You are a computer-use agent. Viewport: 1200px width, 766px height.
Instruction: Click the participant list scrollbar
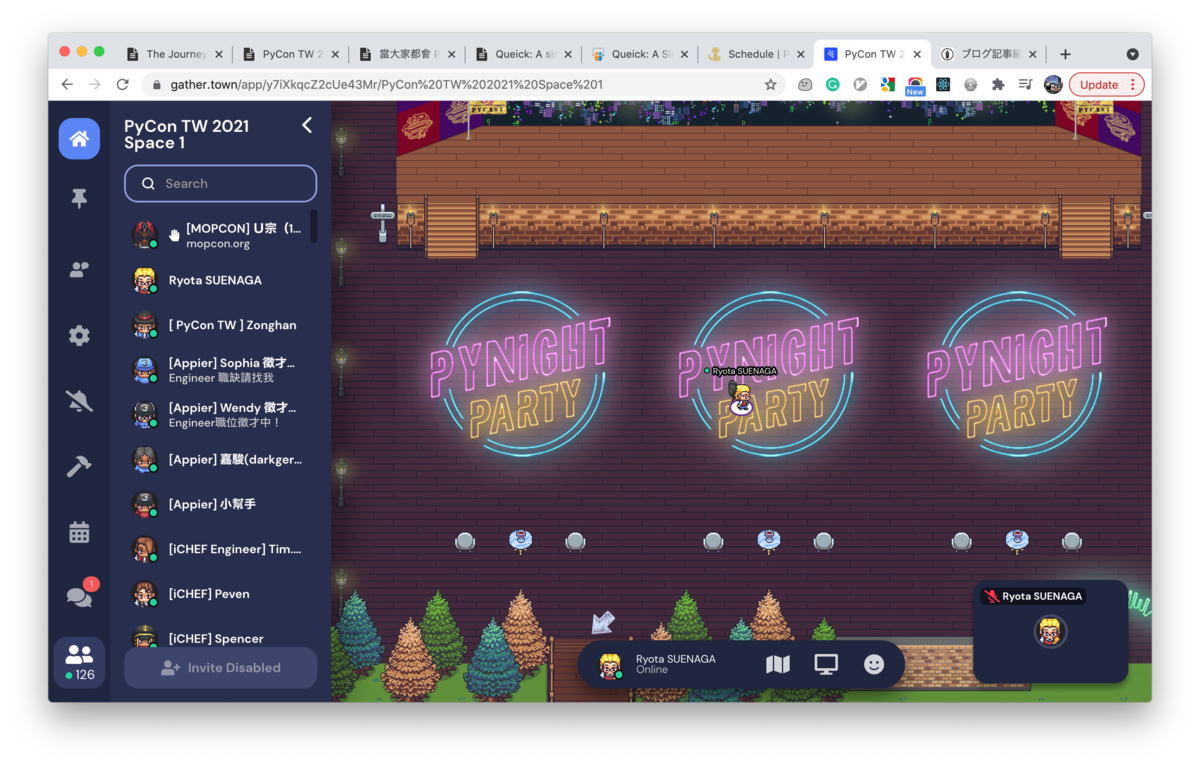314,226
